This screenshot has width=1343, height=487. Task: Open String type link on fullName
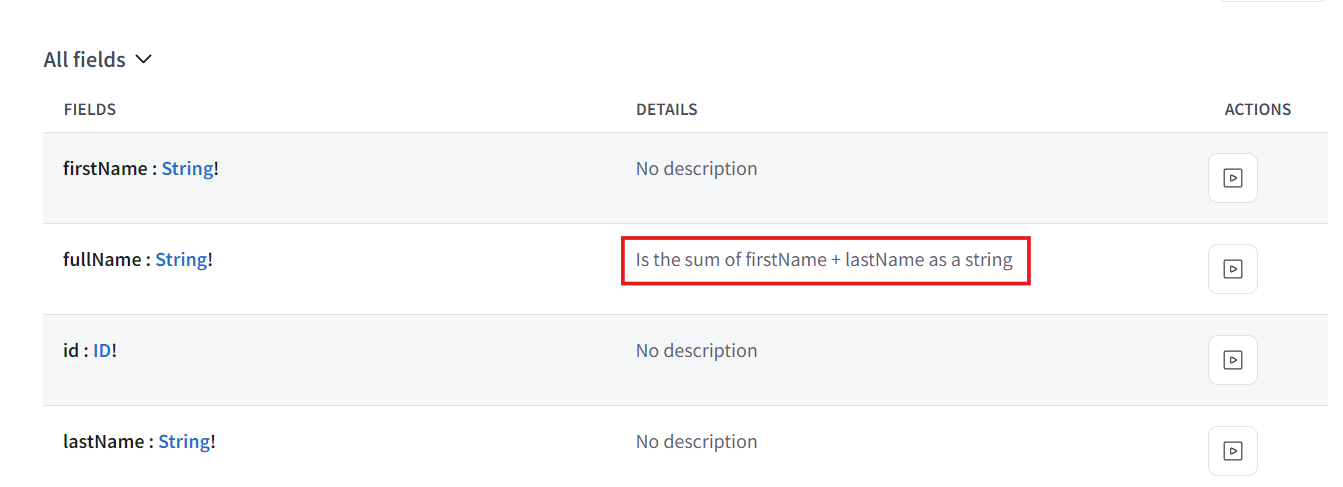pyautogui.click(x=181, y=260)
